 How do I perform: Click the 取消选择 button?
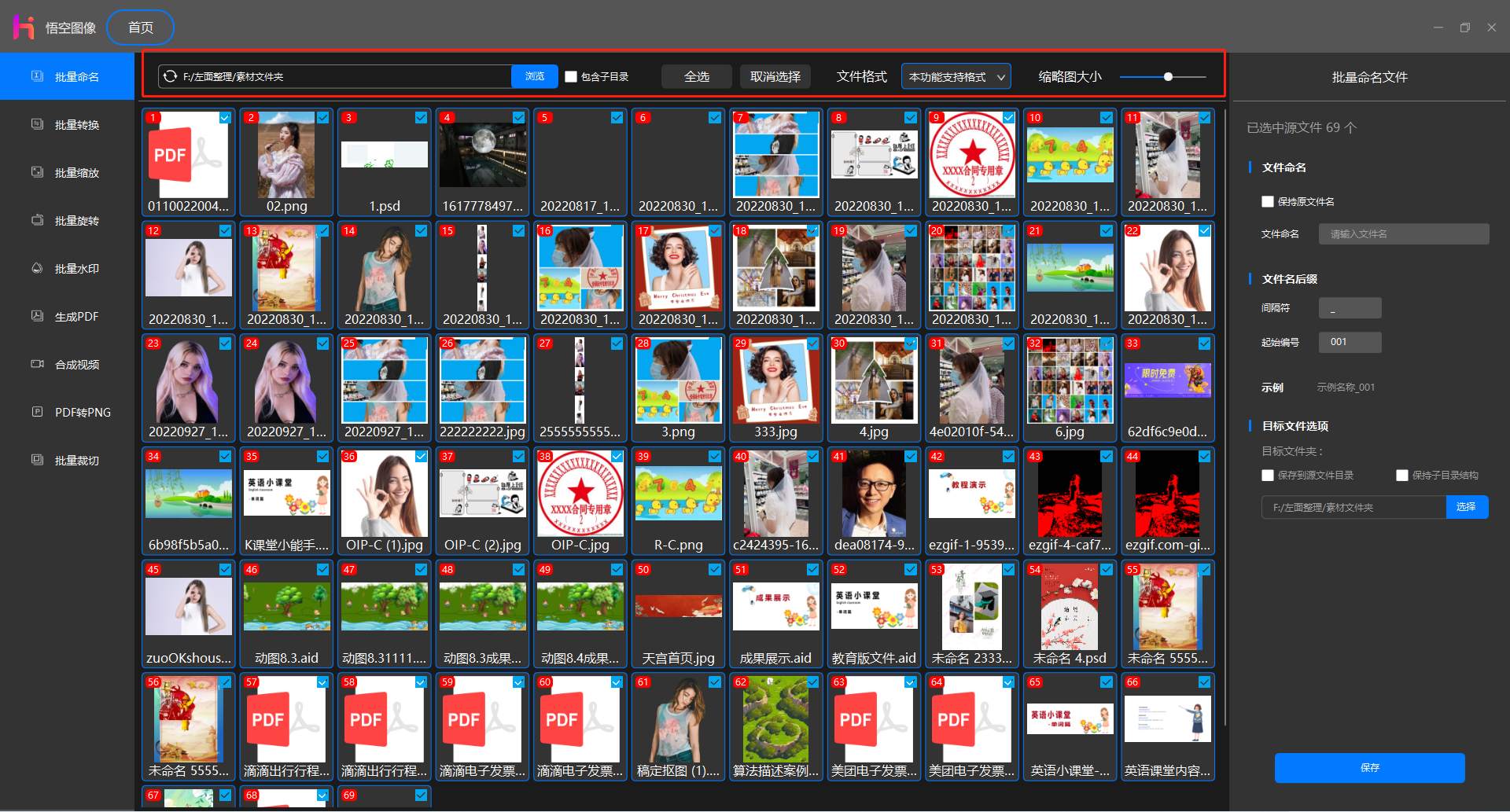[x=775, y=76]
